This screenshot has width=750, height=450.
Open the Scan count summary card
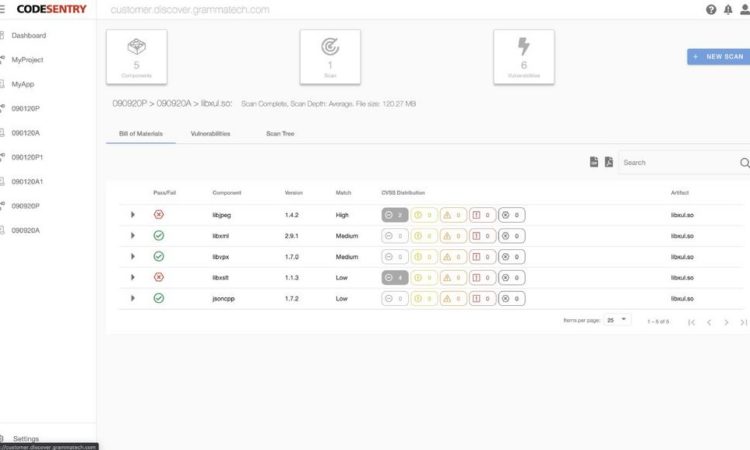point(330,57)
